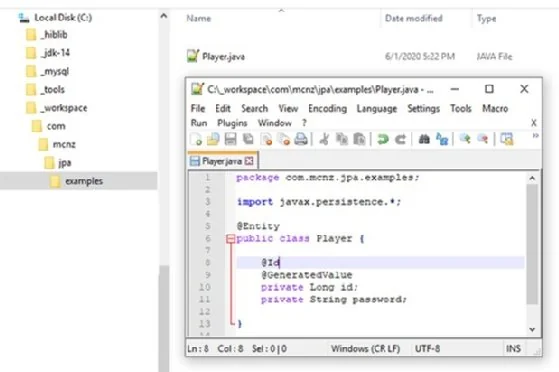Open the Search menu

(x=255, y=108)
